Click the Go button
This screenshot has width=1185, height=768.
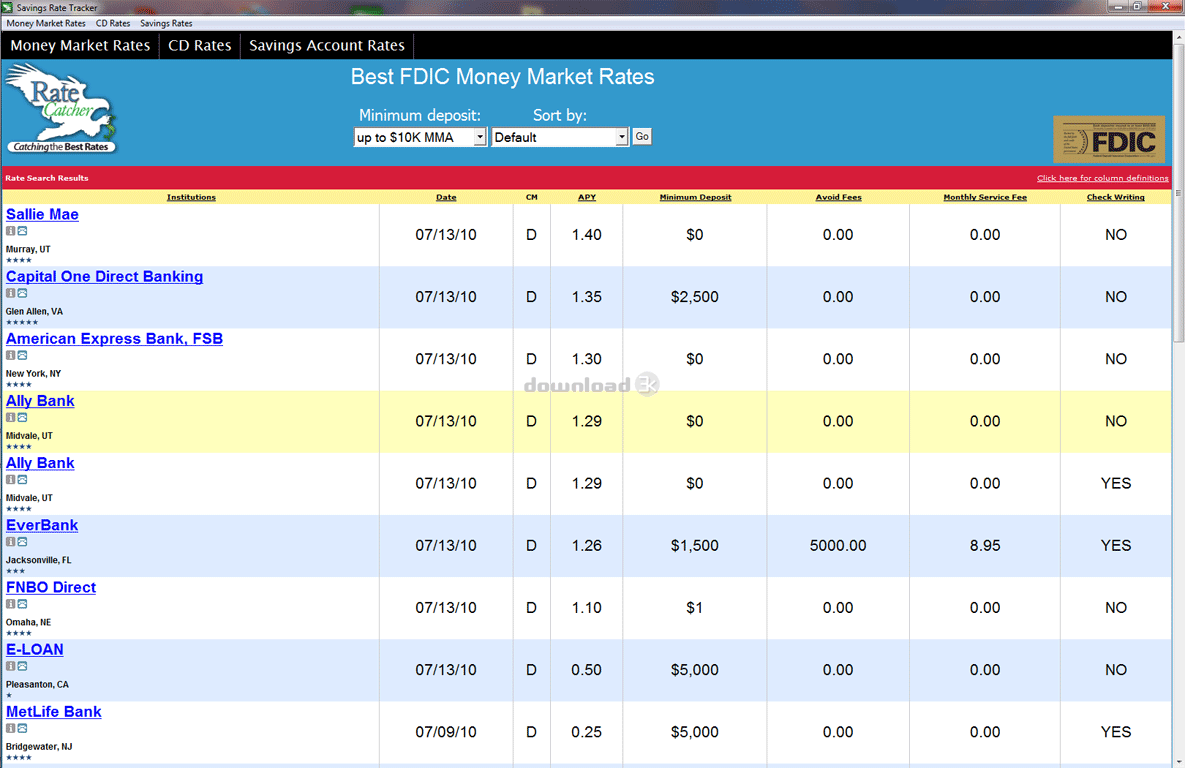[x=642, y=137]
